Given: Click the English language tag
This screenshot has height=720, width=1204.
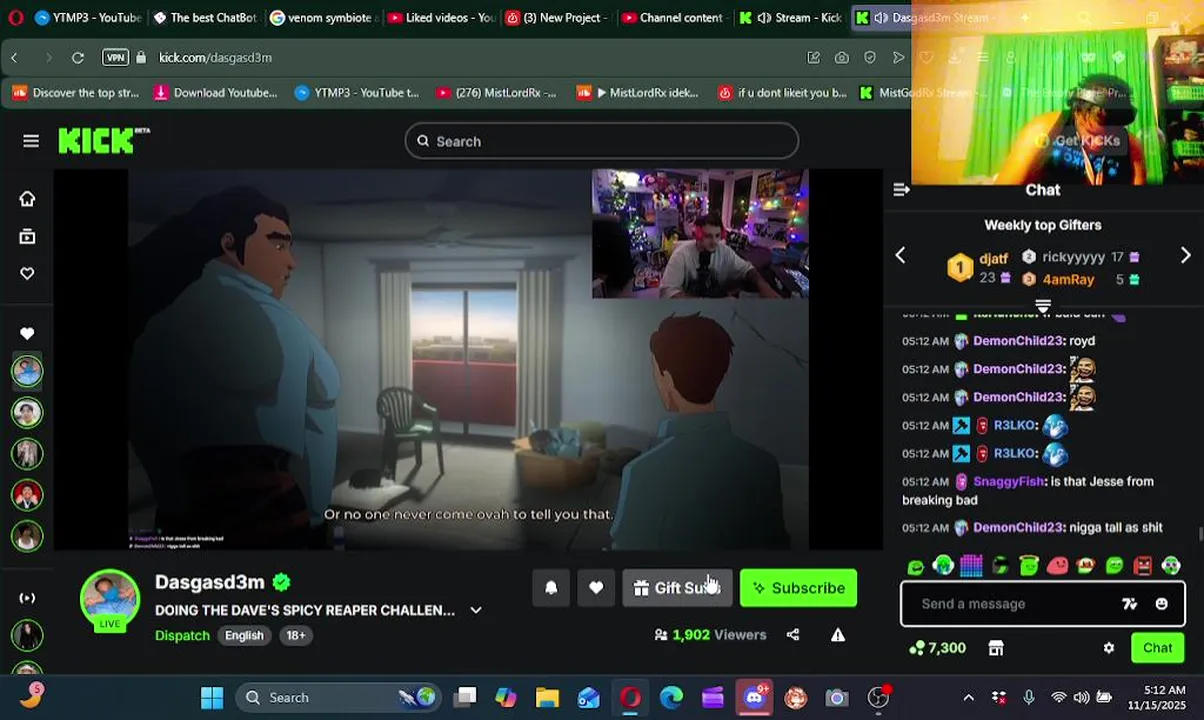Looking at the screenshot, I should pos(244,635).
